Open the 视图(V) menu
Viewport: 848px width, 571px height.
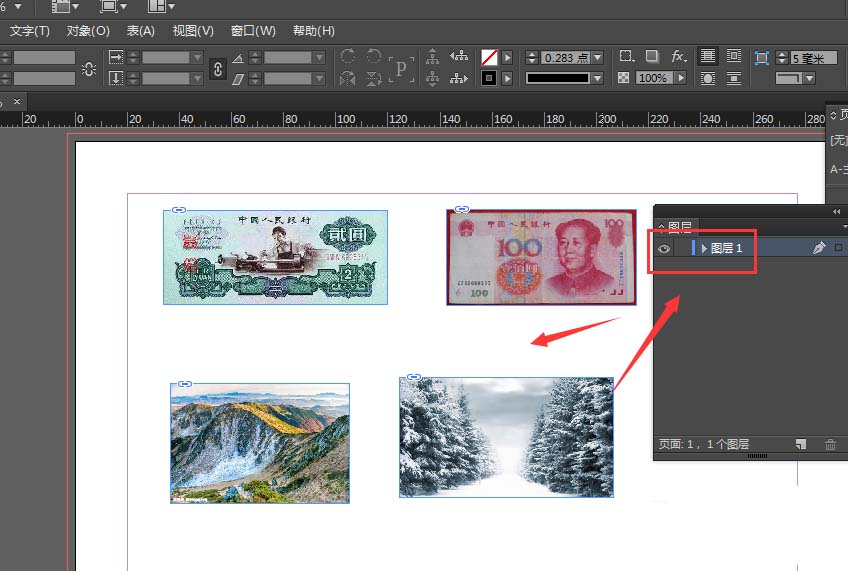193,31
